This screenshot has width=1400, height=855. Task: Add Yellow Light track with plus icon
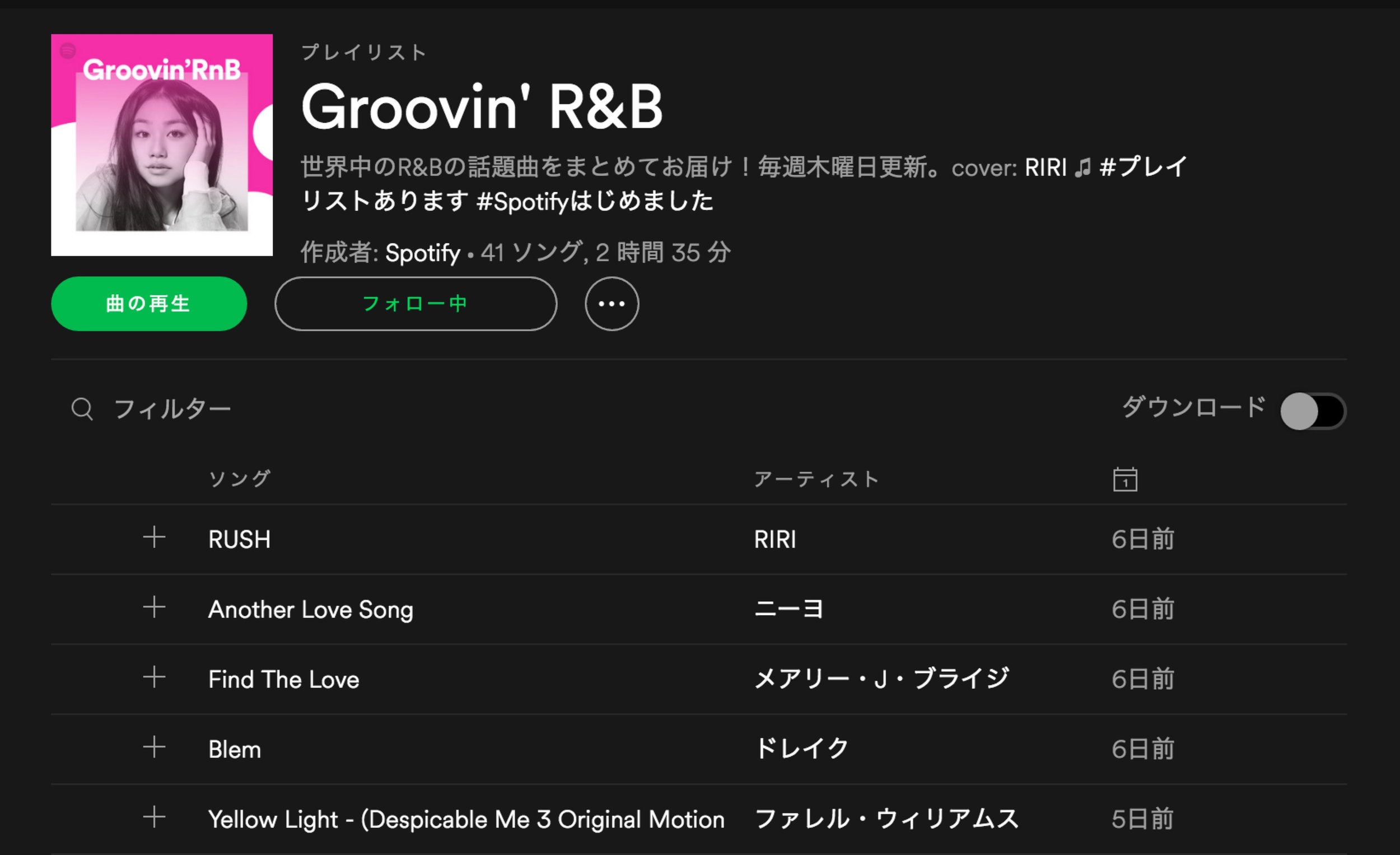(x=154, y=817)
